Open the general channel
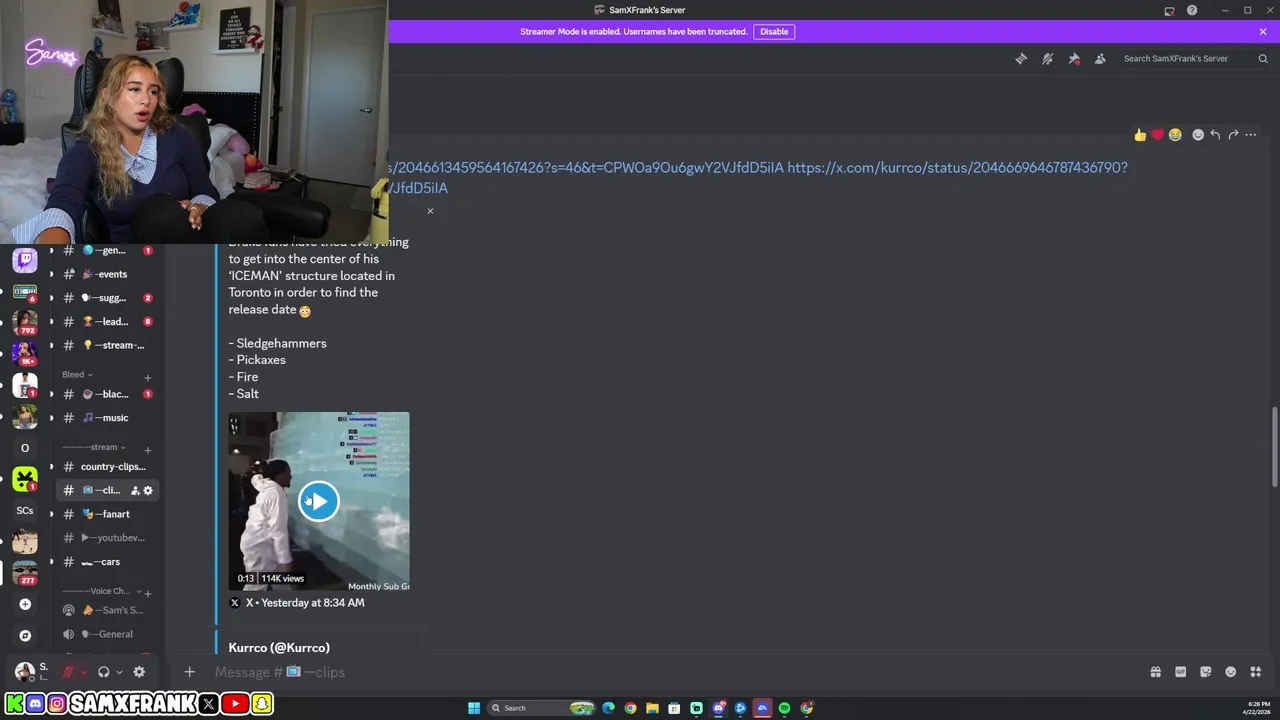1280x720 pixels. 107,251
